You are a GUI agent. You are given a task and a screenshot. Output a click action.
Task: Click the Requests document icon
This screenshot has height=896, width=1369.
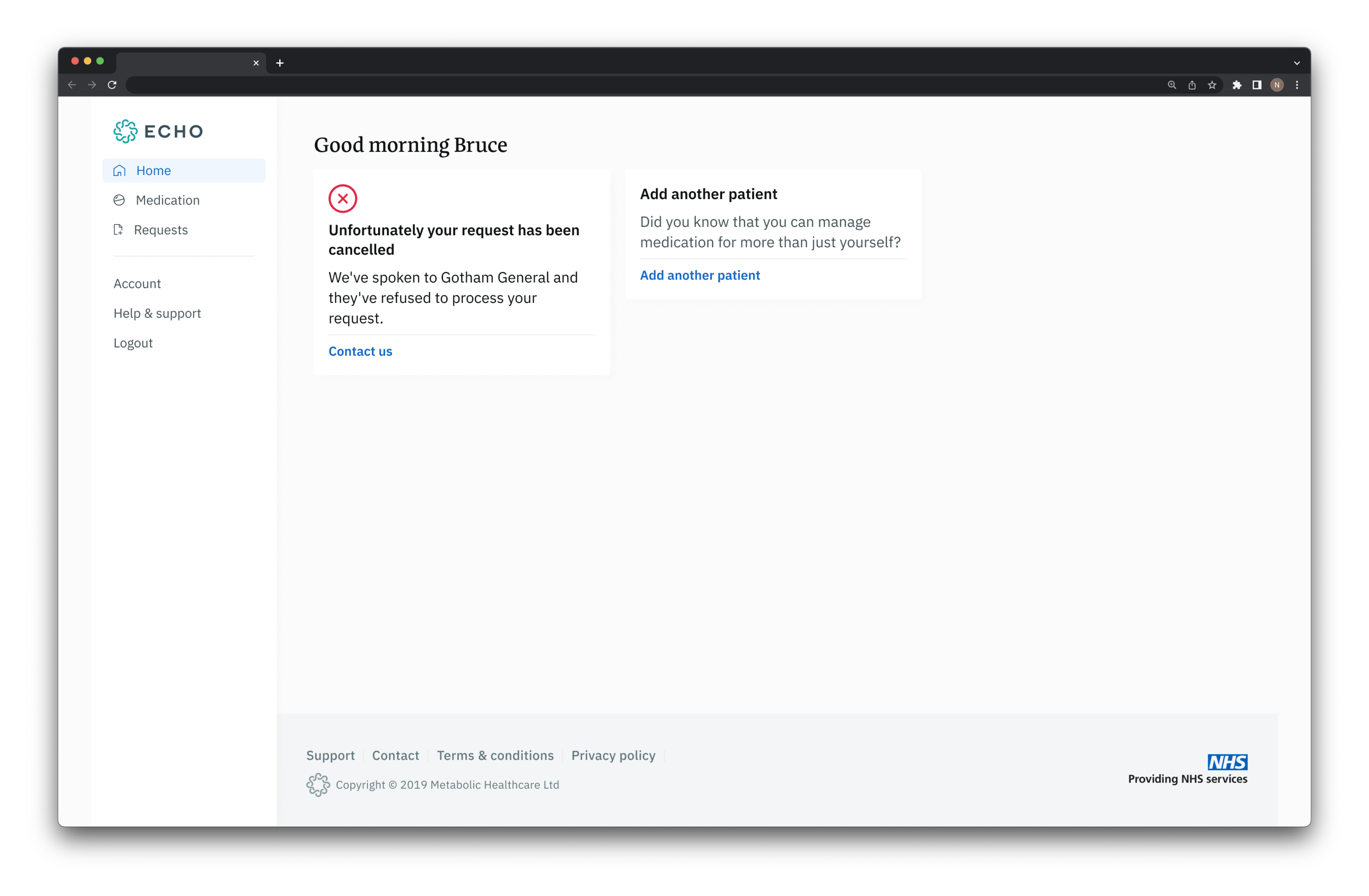[118, 230]
